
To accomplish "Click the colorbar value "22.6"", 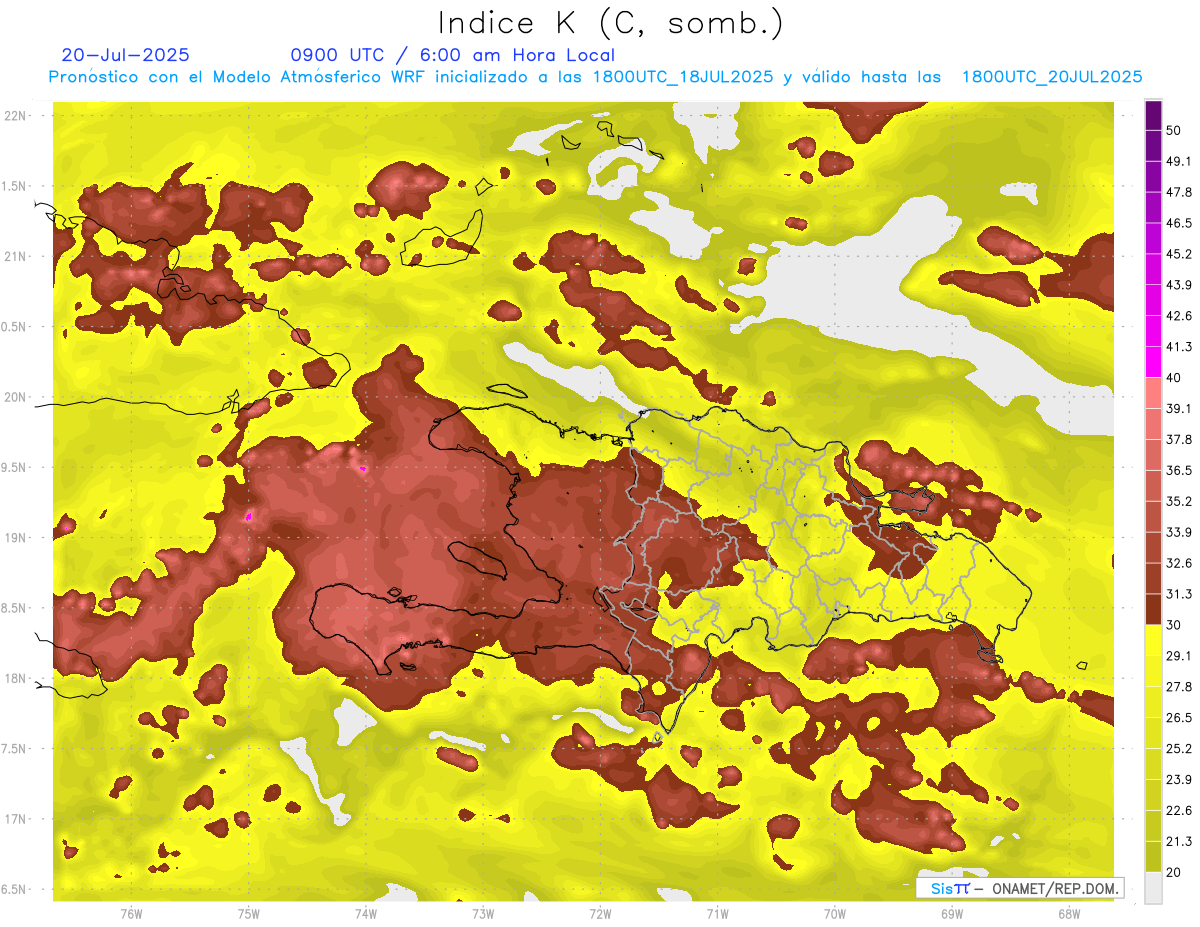I will tap(1179, 810).
